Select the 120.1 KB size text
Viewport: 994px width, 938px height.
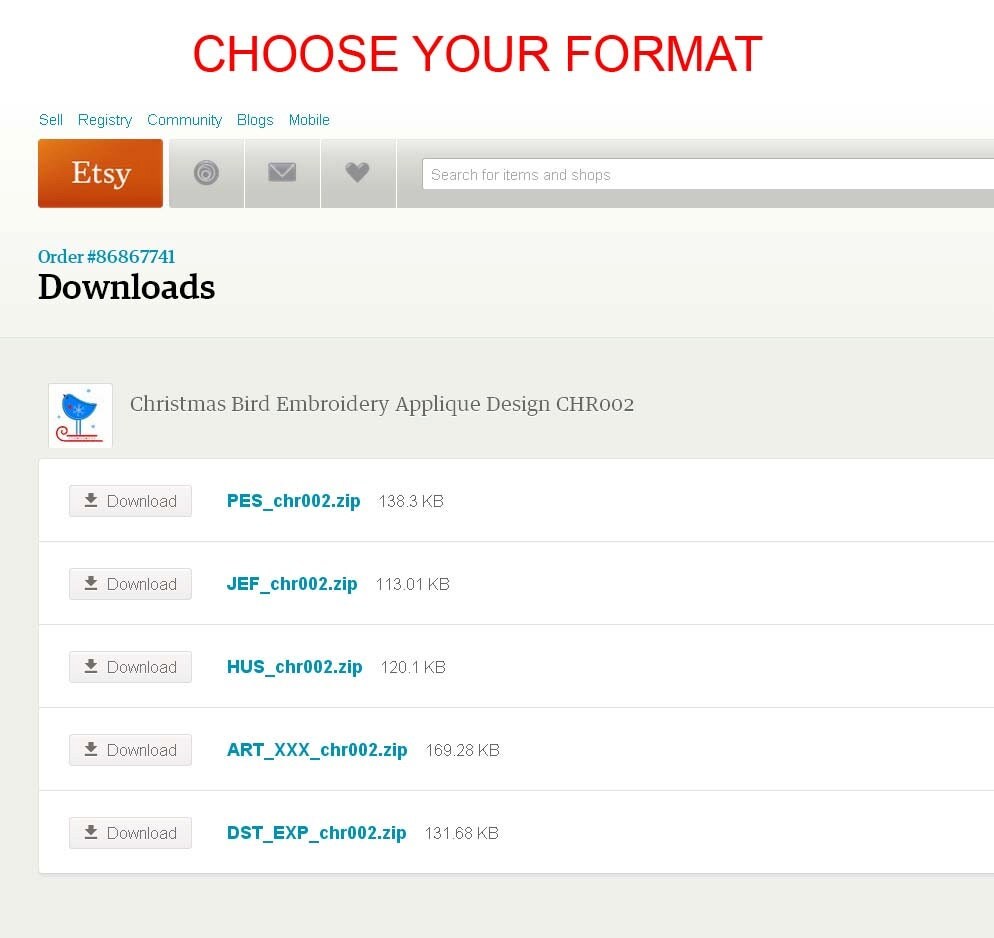click(413, 667)
